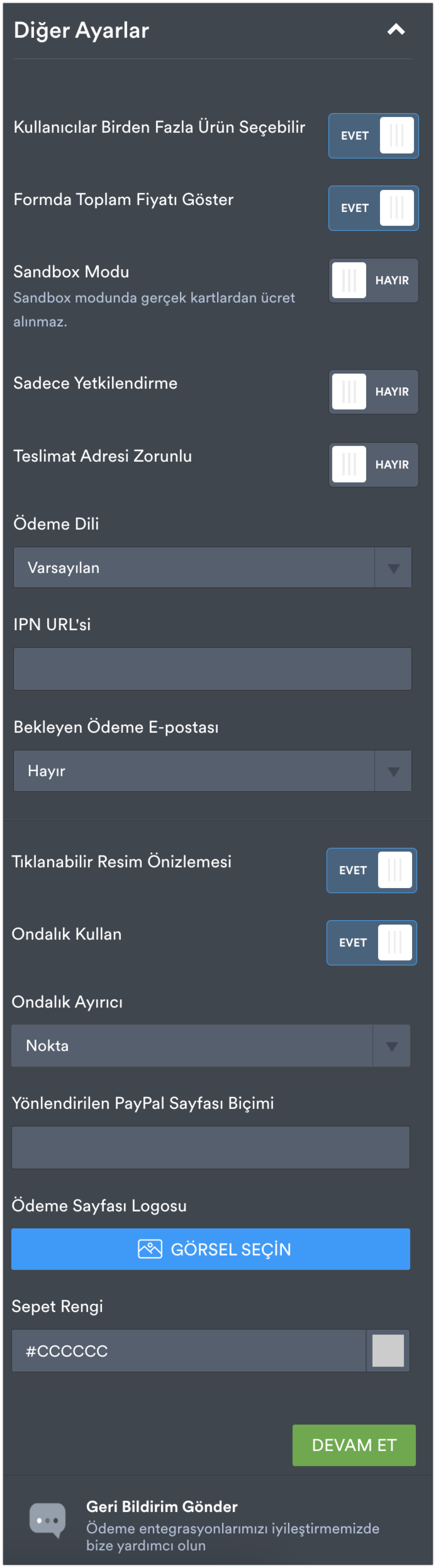This screenshot has width=436, height=1568.
Task: Enable Sandbox Modu toggle
Action: tap(373, 281)
